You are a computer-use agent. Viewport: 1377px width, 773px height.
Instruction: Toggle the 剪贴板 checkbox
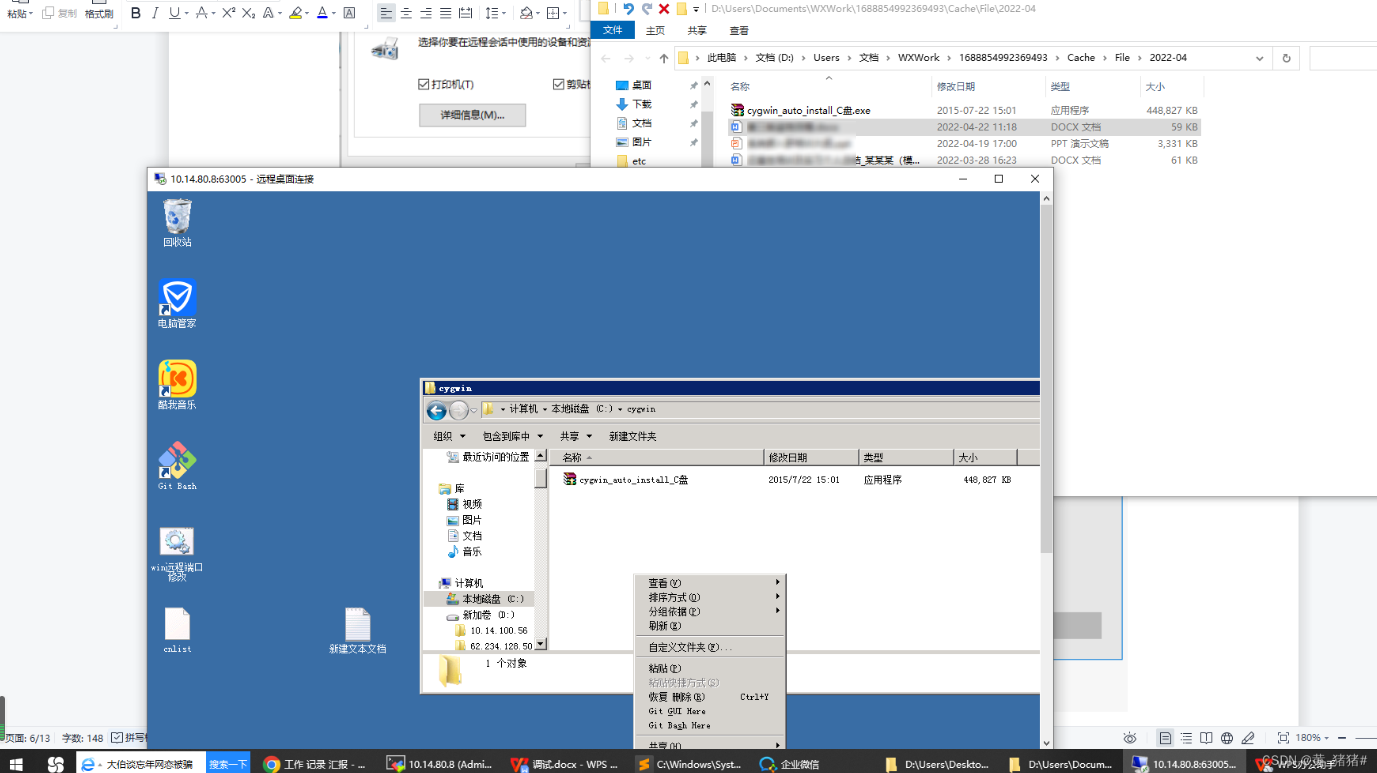pyautogui.click(x=558, y=85)
